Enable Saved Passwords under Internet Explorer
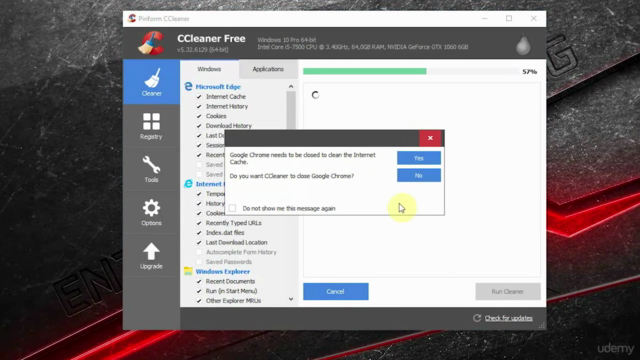 tap(199, 262)
